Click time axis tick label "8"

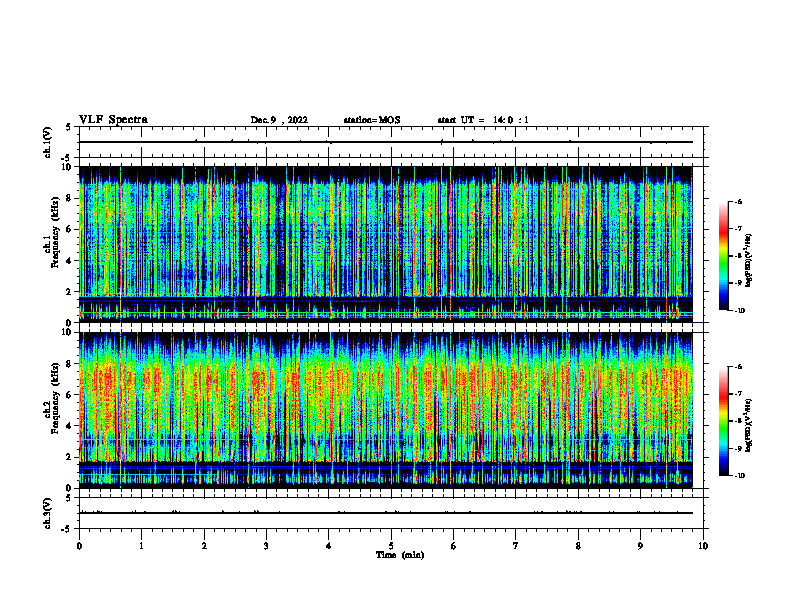coord(578,546)
